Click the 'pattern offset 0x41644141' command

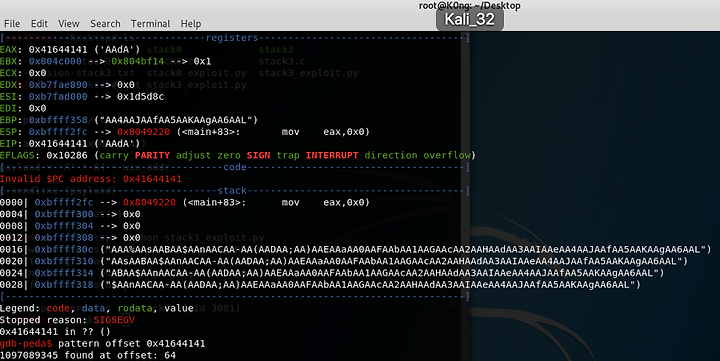click(131, 344)
